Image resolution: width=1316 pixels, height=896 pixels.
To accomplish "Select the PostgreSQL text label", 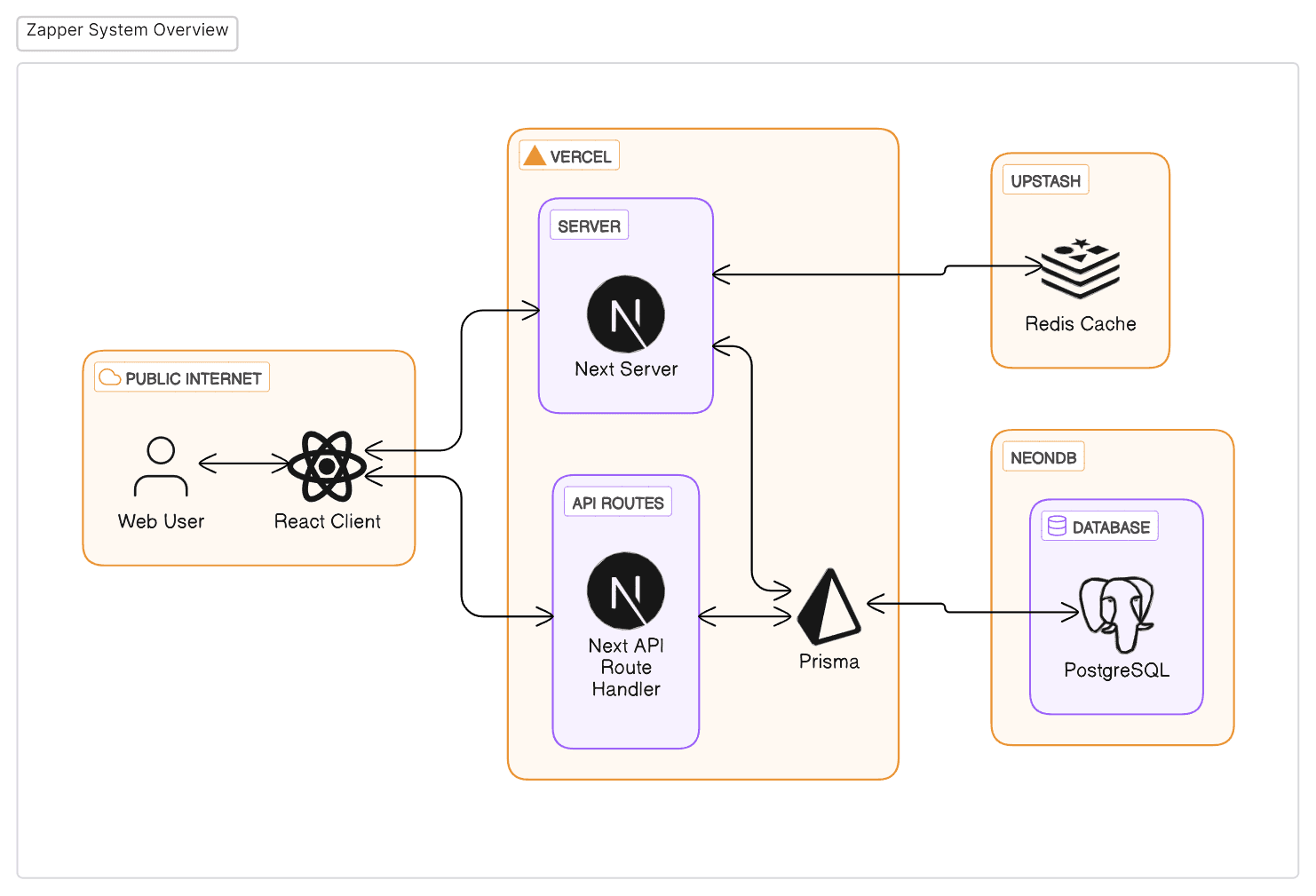I will pyautogui.click(x=1117, y=670).
